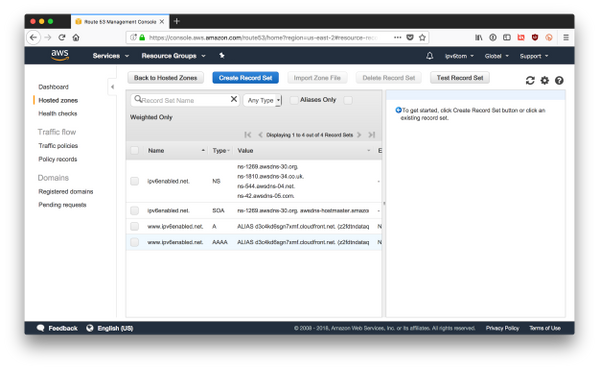Collapse the left navigation panel arrow
The width and height of the screenshot is (599, 369).
click(x=112, y=87)
